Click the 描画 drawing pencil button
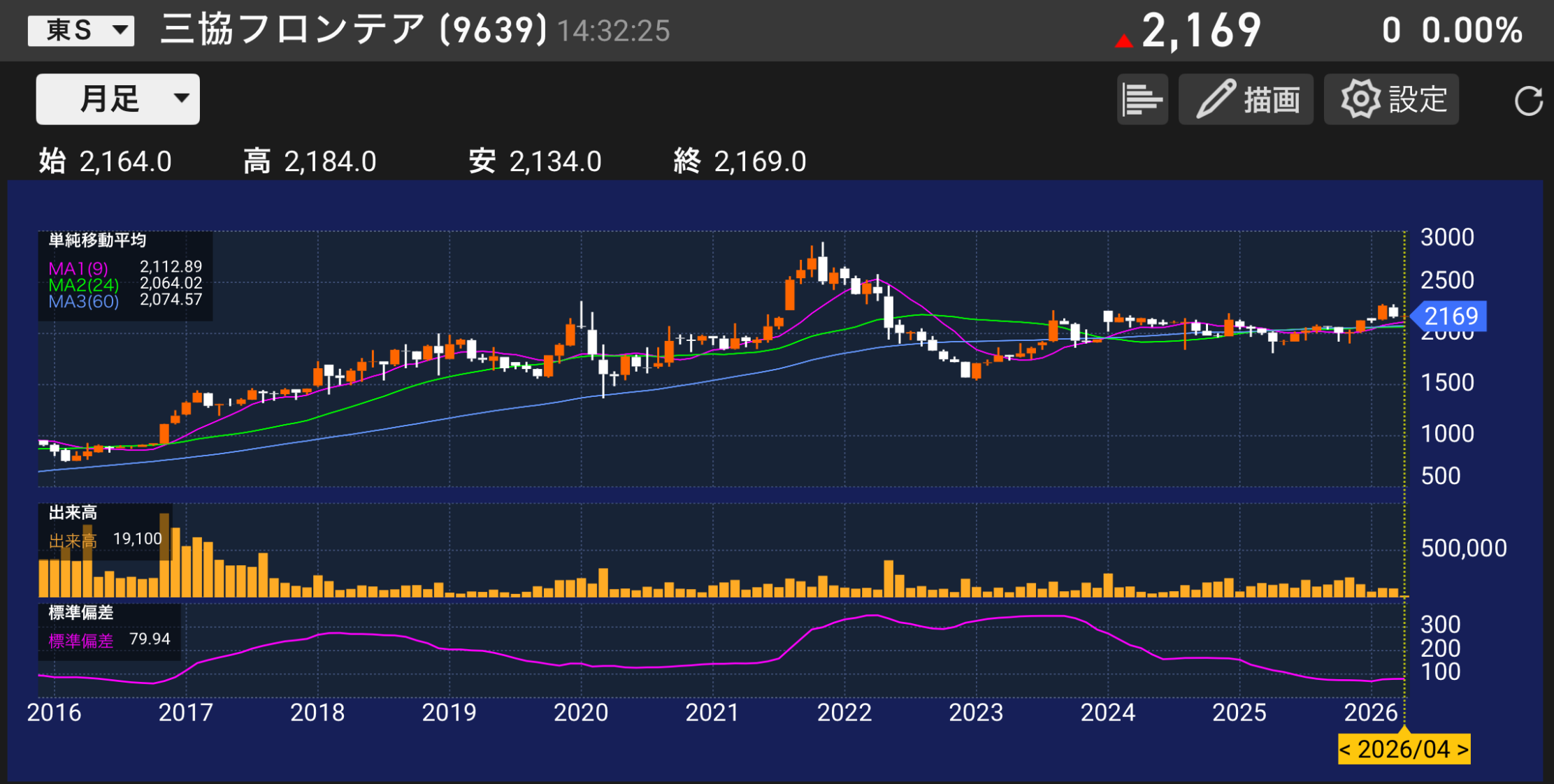 pyautogui.click(x=1246, y=99)
